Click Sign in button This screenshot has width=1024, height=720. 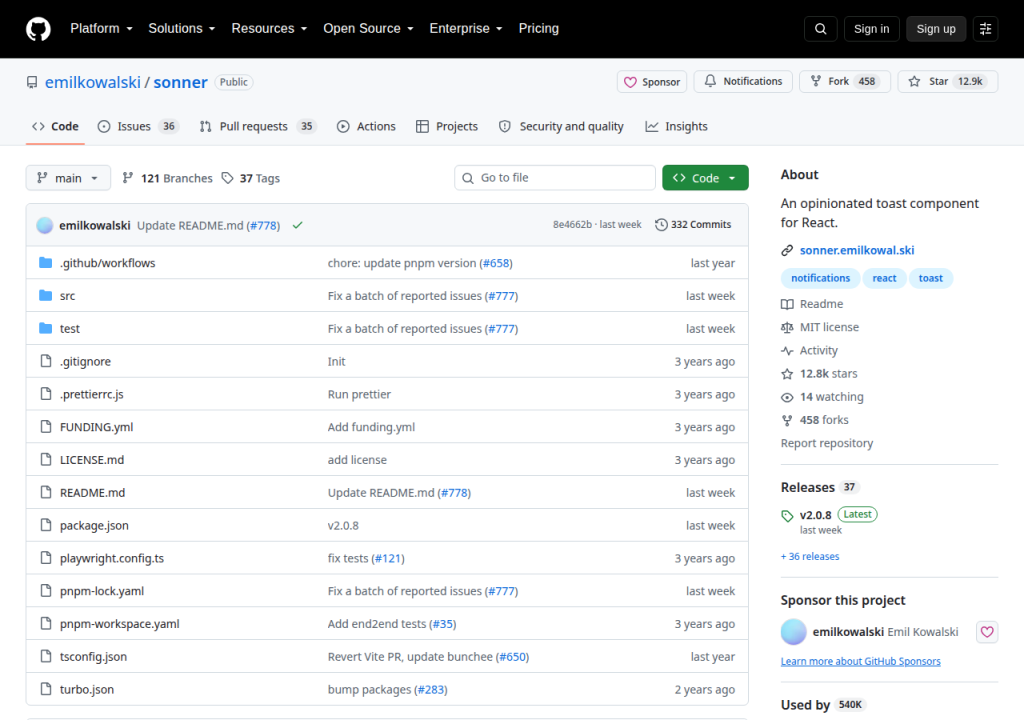click(871, 29)
